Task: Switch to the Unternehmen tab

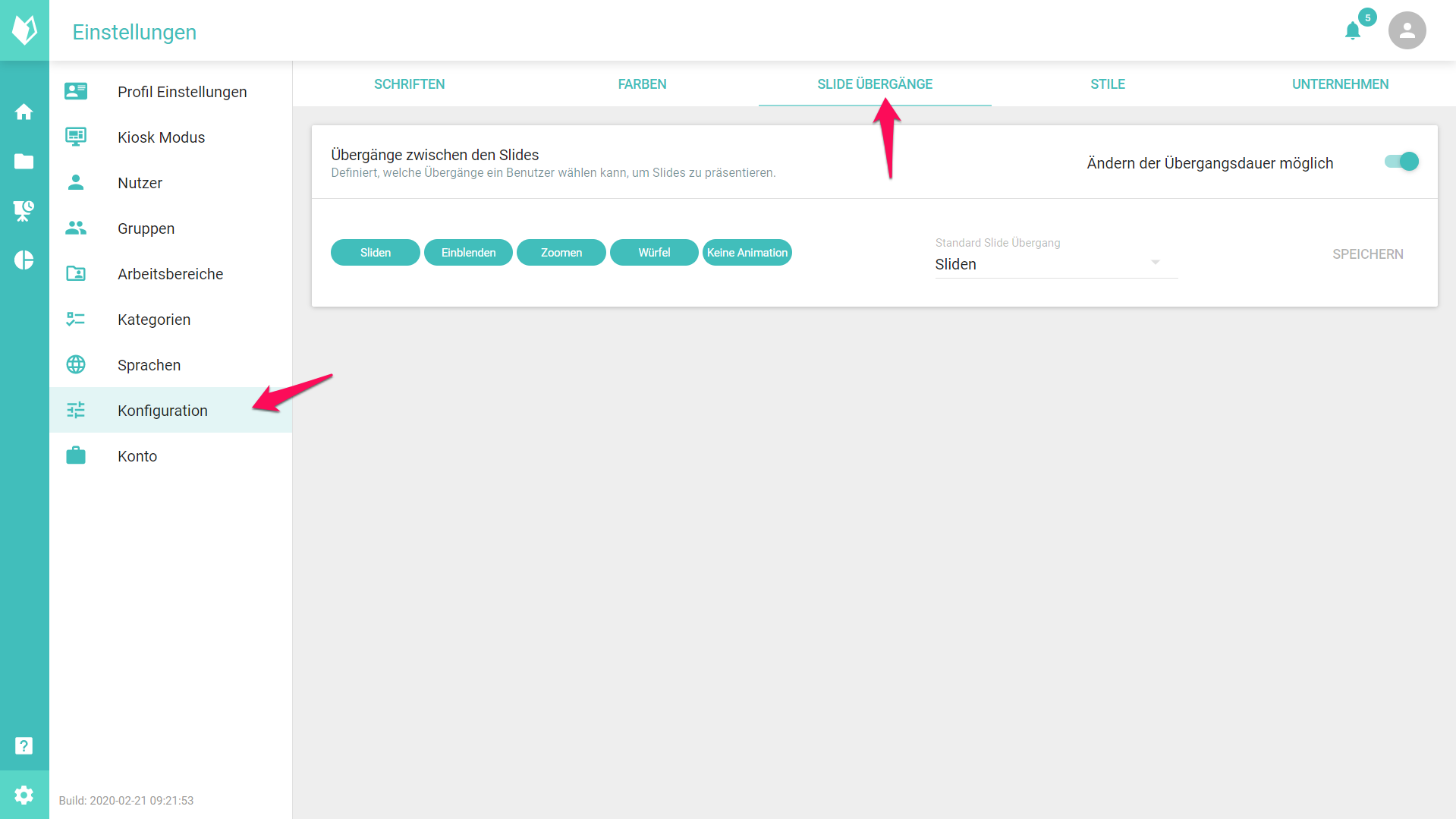Action: pos(1340,84)
